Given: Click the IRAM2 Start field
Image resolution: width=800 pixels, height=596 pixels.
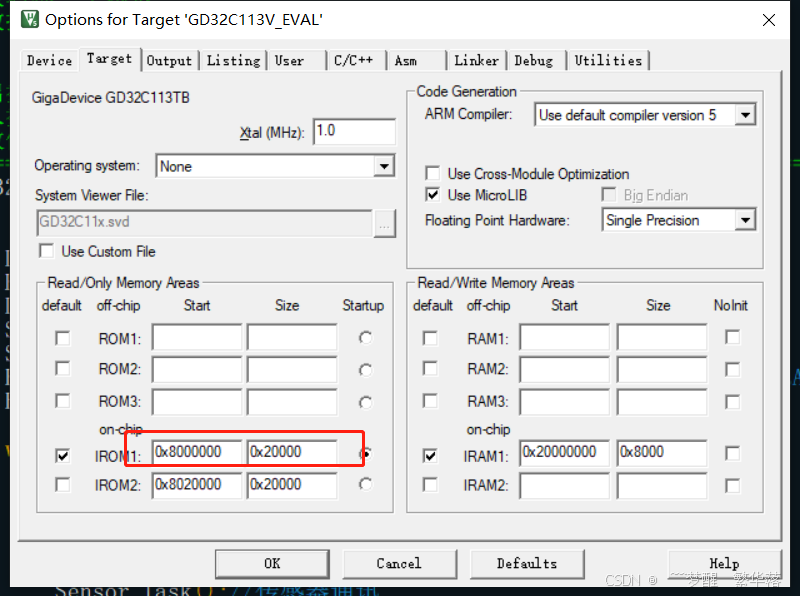Looking at the screenshot, I should coord(565,485).
